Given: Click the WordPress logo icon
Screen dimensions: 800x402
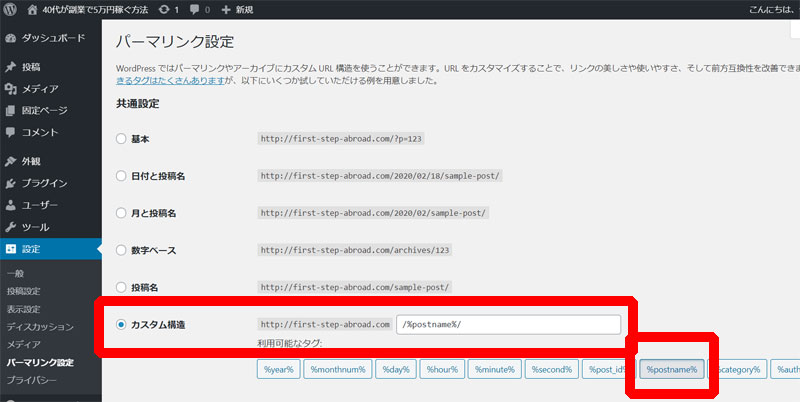Looking at the screenshot, I should click(11, 10).
